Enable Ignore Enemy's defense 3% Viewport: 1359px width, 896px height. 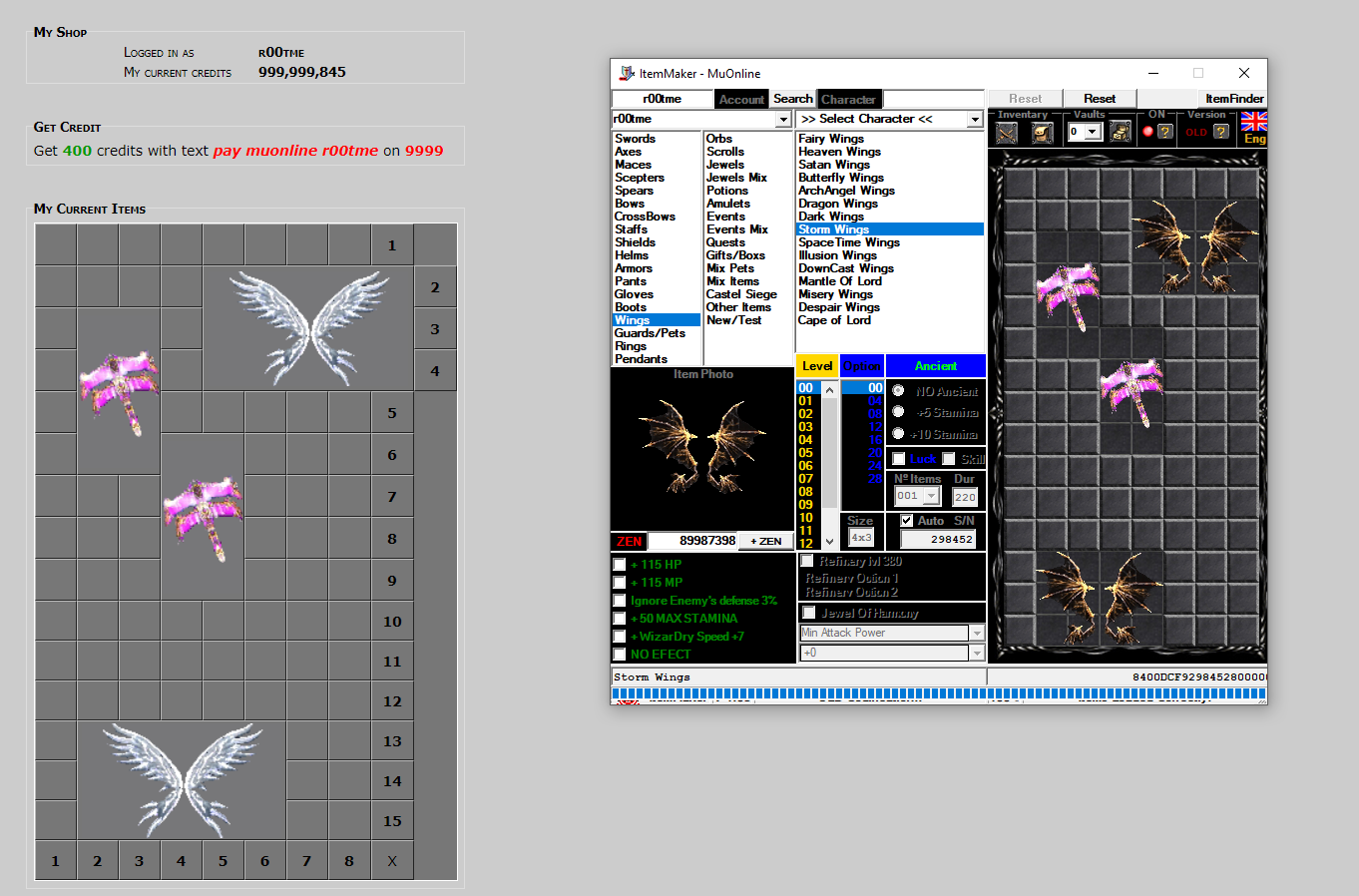click(620, 601)
